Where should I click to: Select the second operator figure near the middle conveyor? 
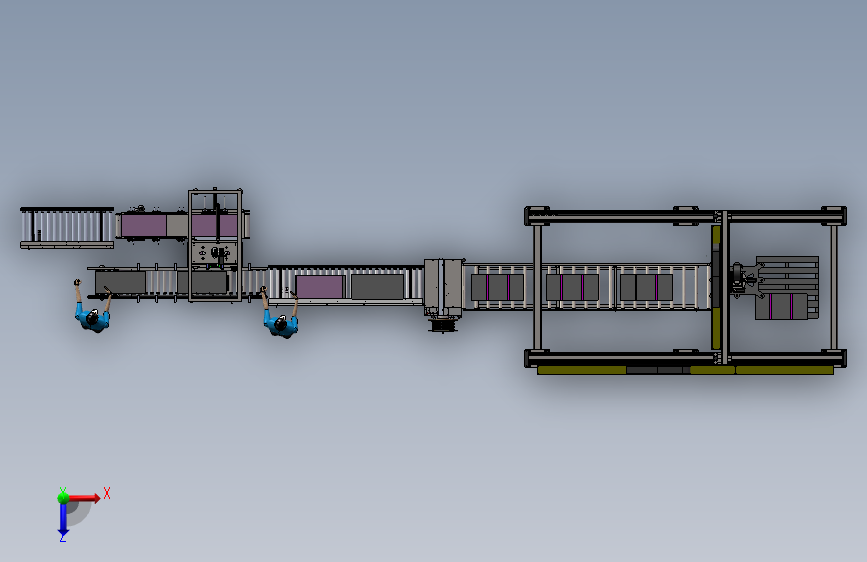[x=280, y=314]
